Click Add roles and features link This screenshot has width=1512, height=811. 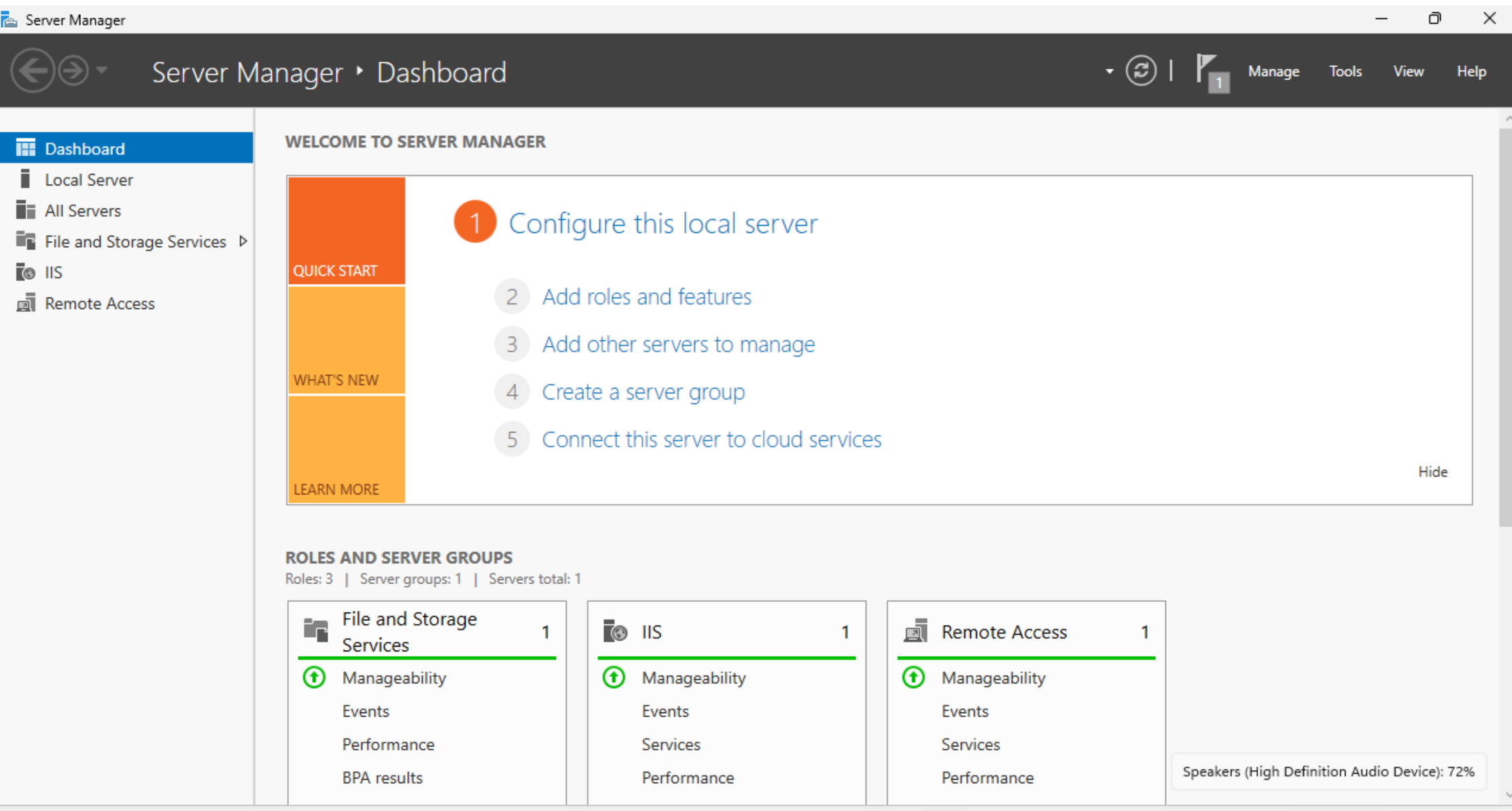(646, 297)
